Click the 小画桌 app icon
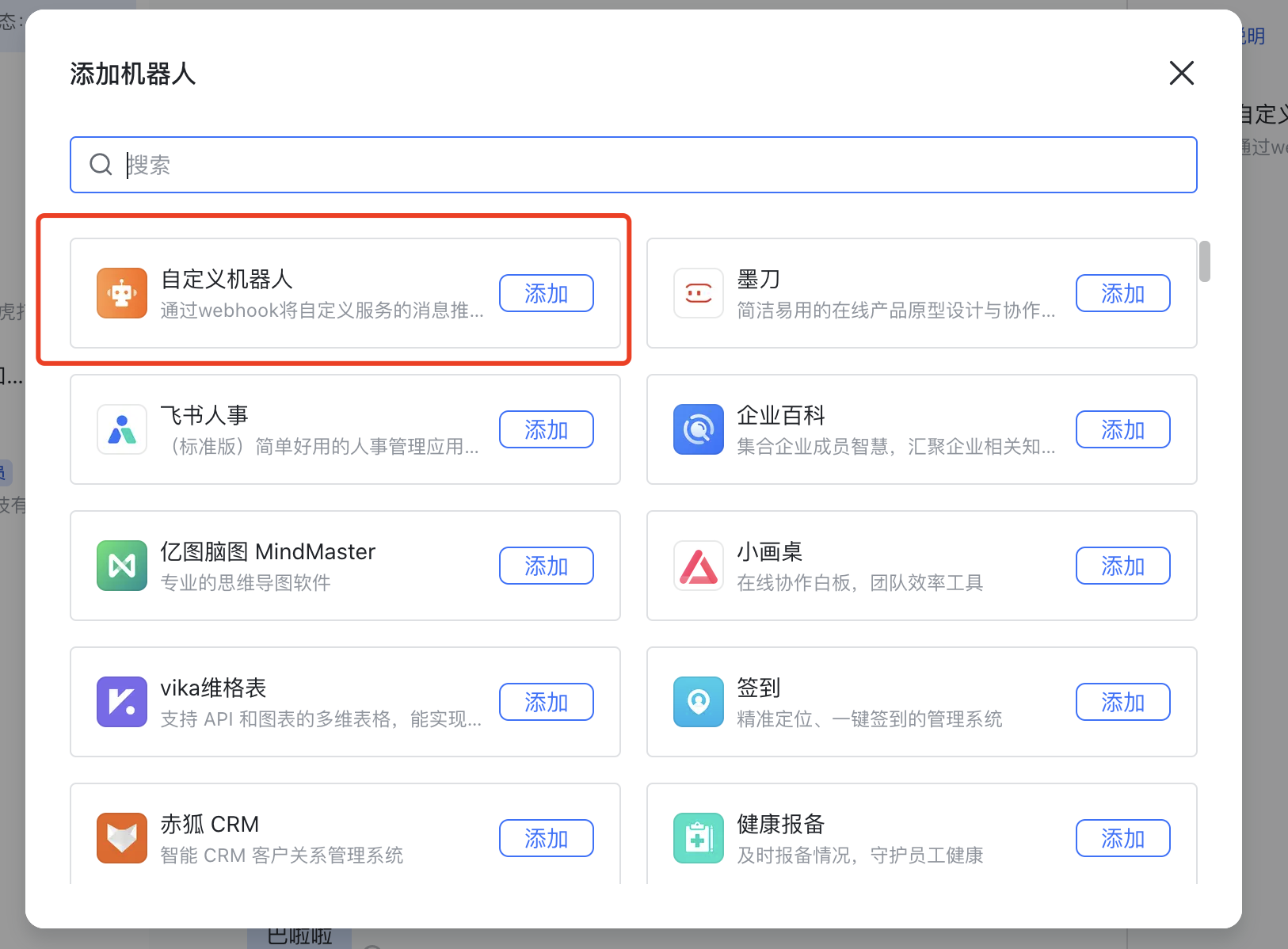Viewport: 1288px width, 949px height. point(699,566)
